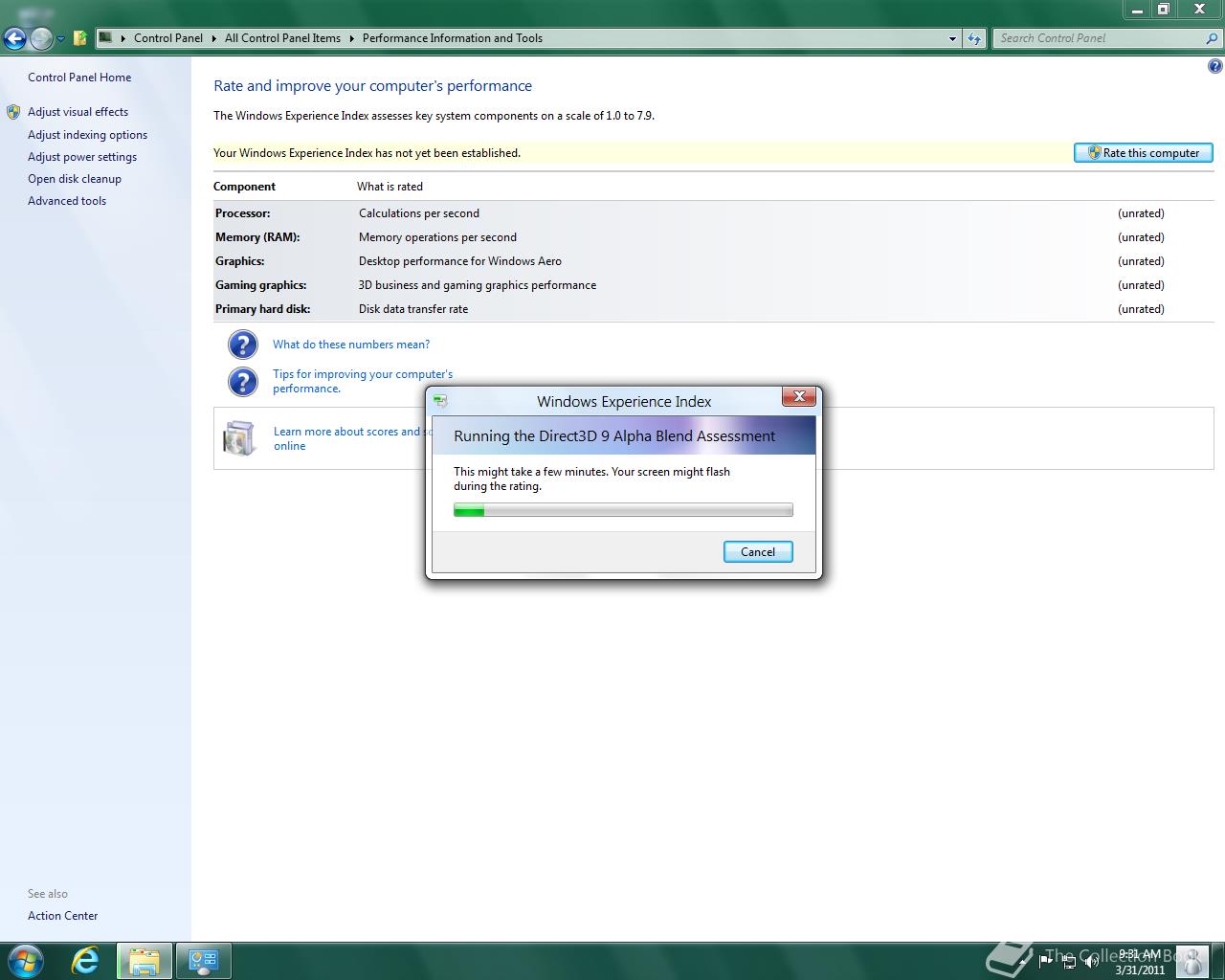Open the Windows Start orb
Image resolution: width=1225 pixels, height=980 pixels.
click(x=25, y=960)
